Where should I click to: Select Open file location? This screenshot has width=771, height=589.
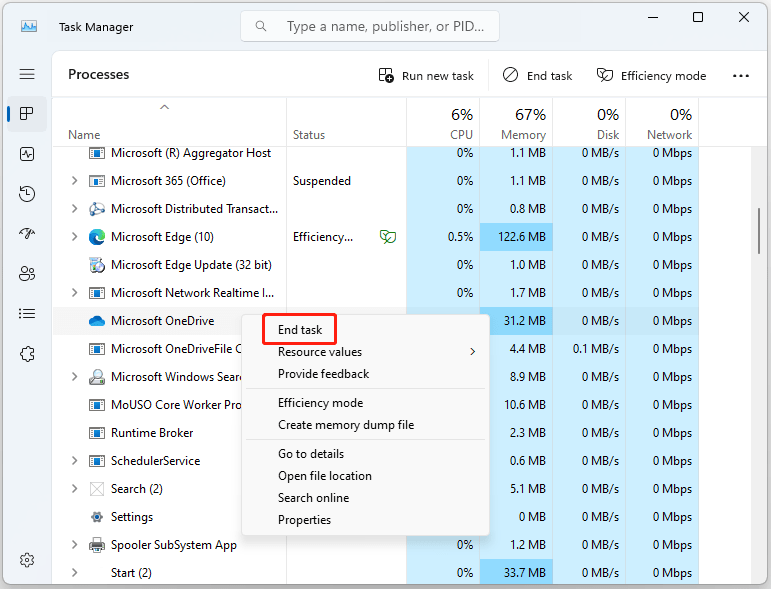(365, 476)
